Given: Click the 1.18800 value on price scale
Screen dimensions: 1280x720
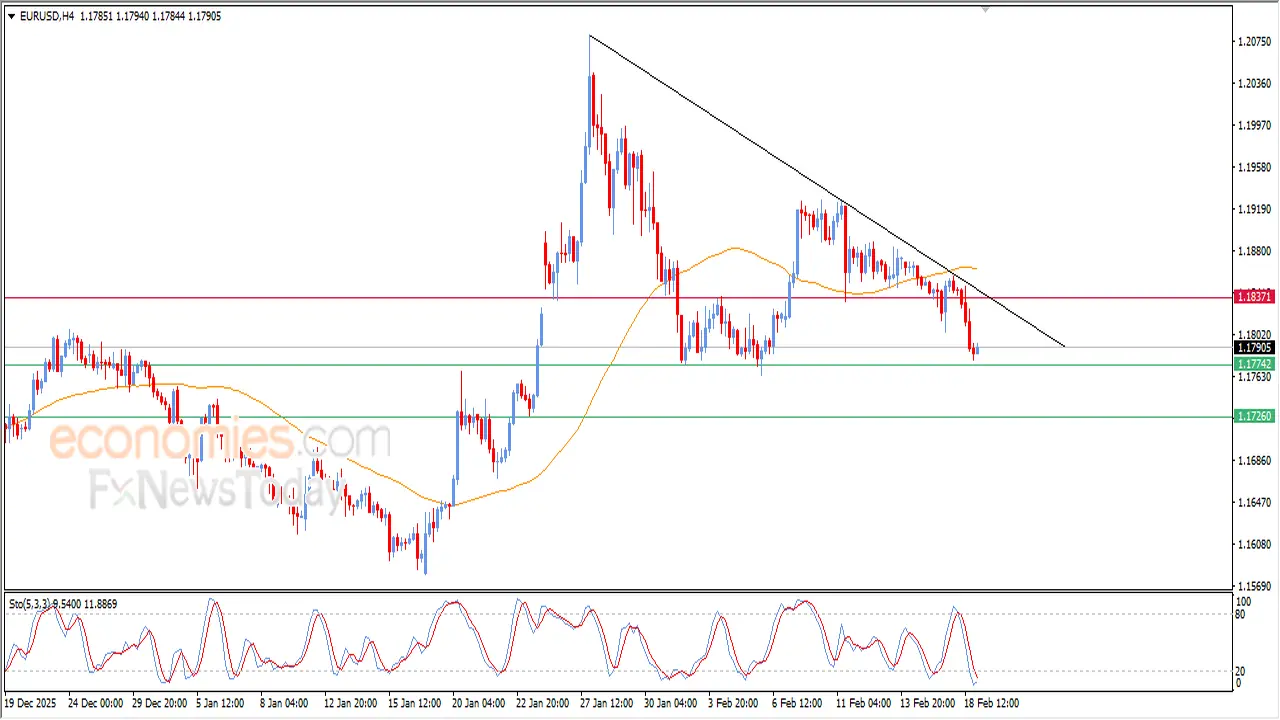Looking at the screenshot, I should (x=1254, y=251).
